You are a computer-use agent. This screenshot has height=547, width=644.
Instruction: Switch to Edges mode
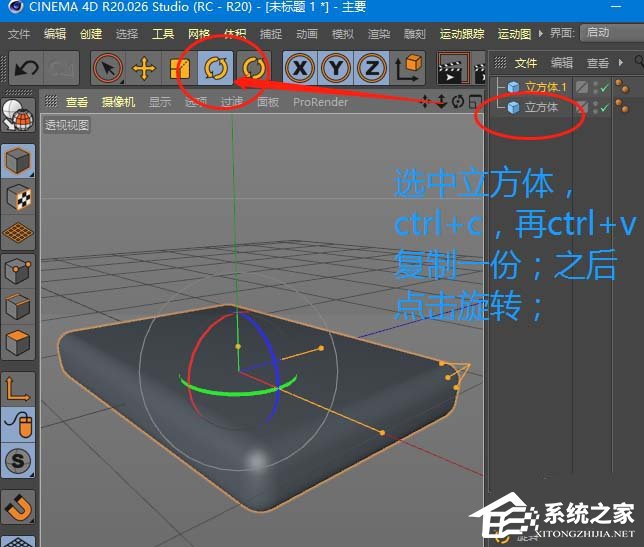(18, 307)
